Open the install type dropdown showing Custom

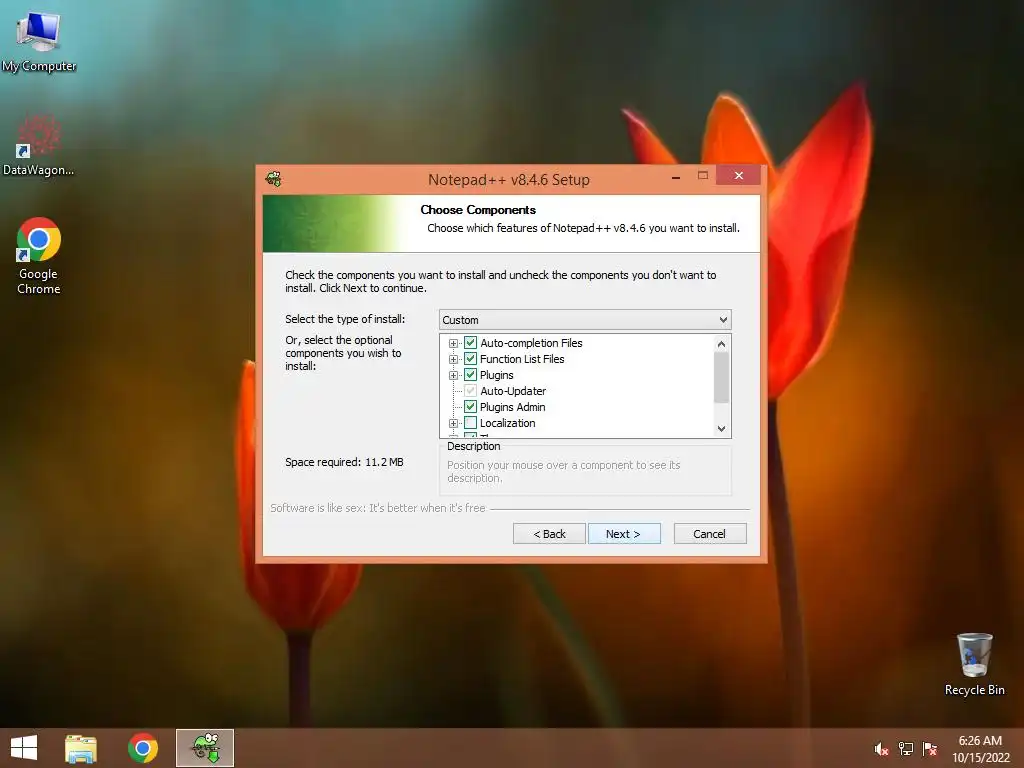point(584,320)
